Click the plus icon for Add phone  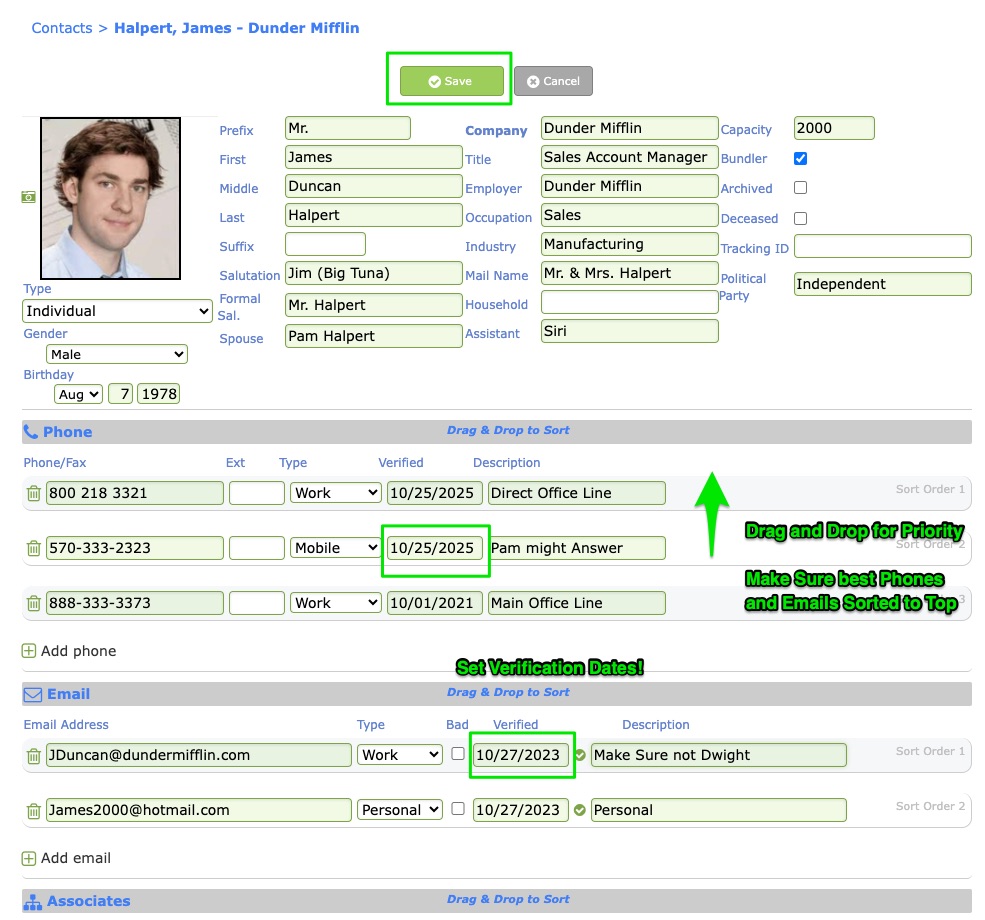[x=29, y=651]
